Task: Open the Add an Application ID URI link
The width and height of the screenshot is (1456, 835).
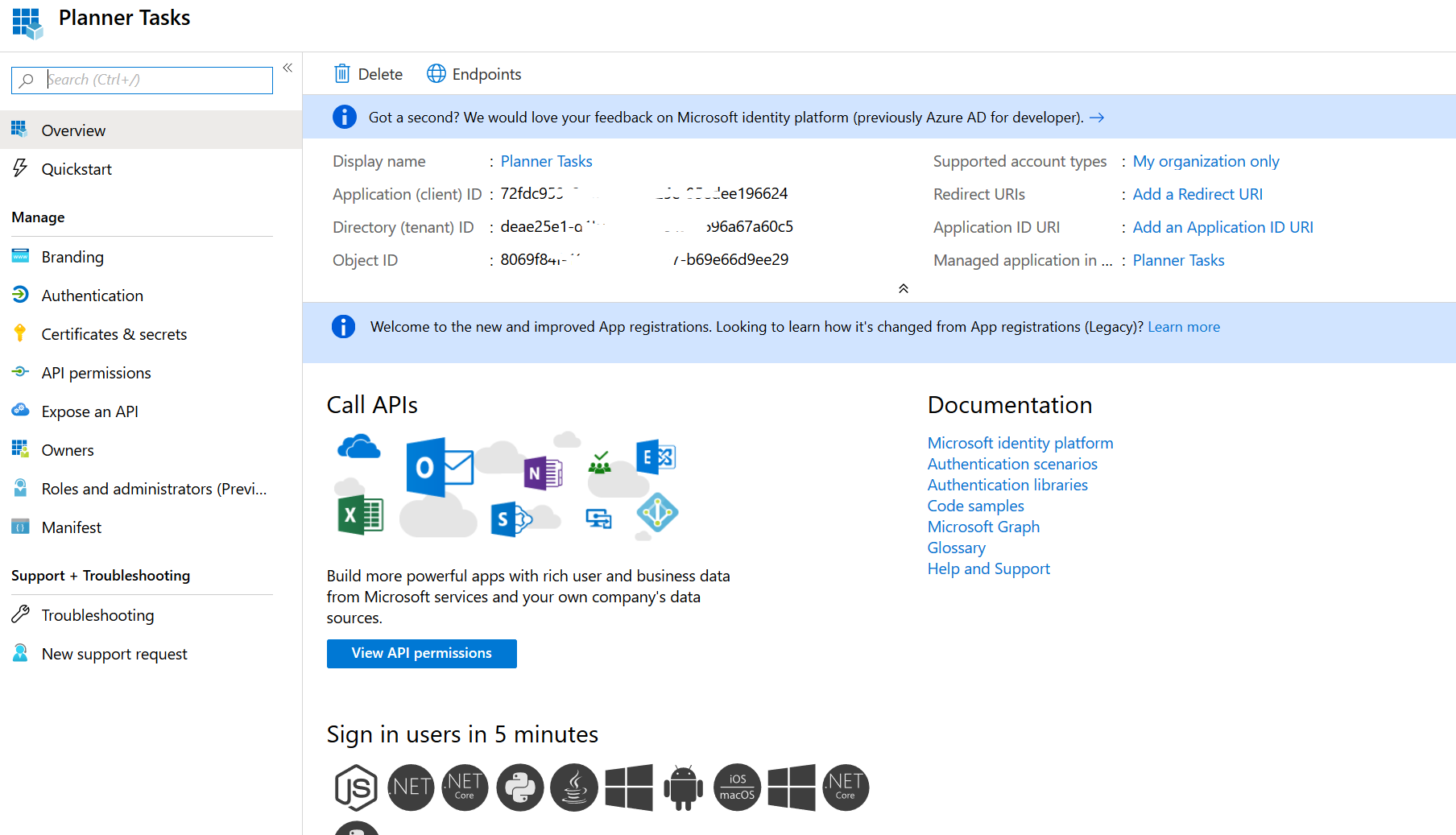Action: click(1222, 227)
